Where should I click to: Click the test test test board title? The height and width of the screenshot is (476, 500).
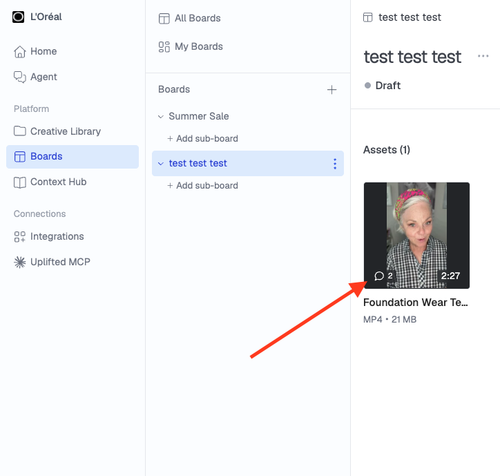(x=412, y=57)
